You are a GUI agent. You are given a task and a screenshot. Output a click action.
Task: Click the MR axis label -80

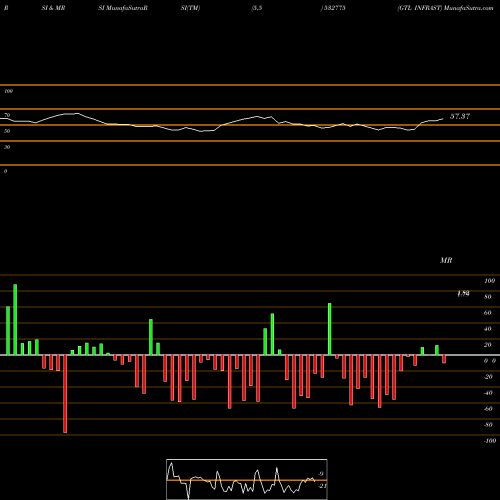(488, 425)
